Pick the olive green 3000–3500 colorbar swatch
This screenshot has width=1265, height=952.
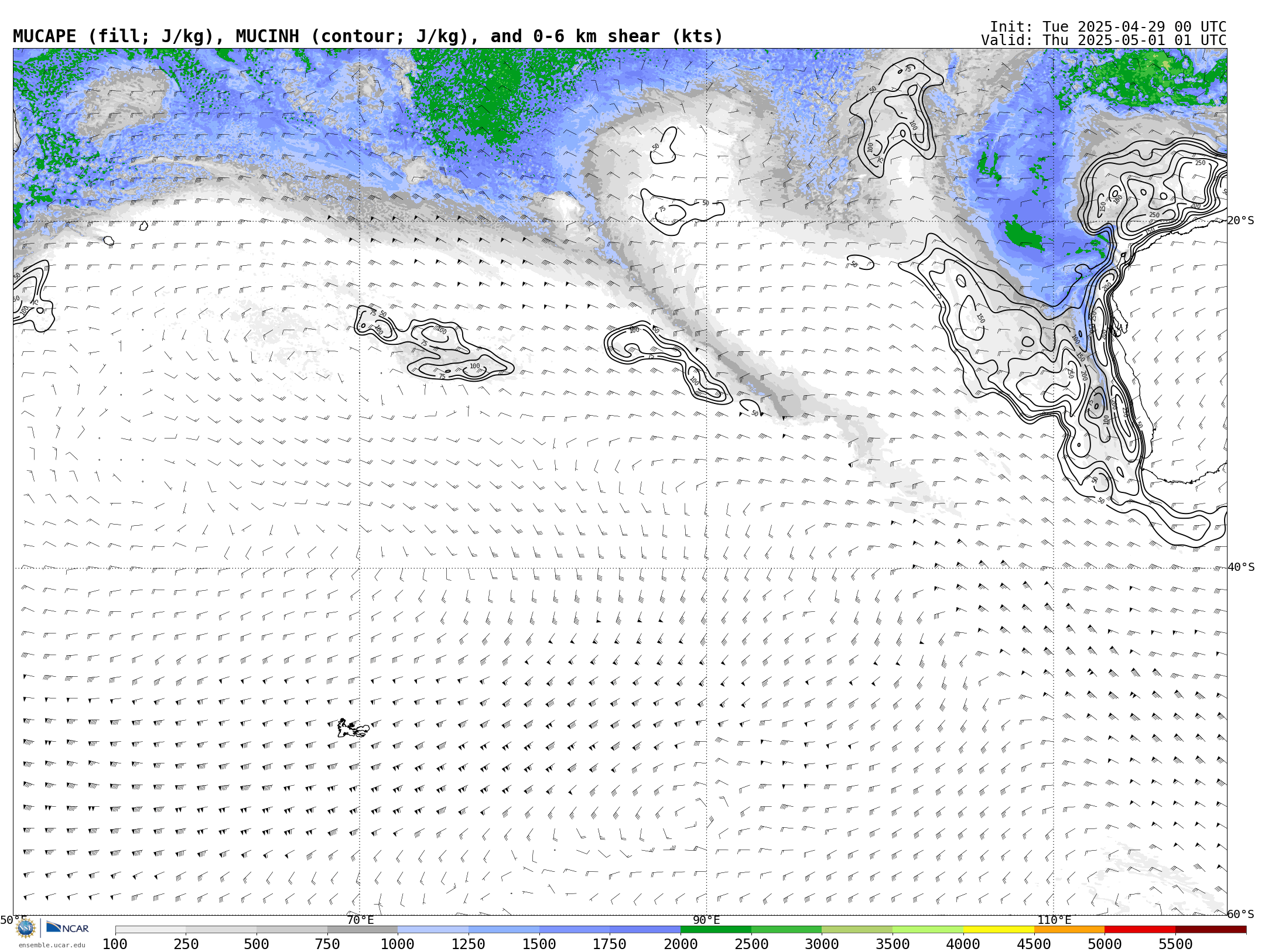[x=857, y=930]
